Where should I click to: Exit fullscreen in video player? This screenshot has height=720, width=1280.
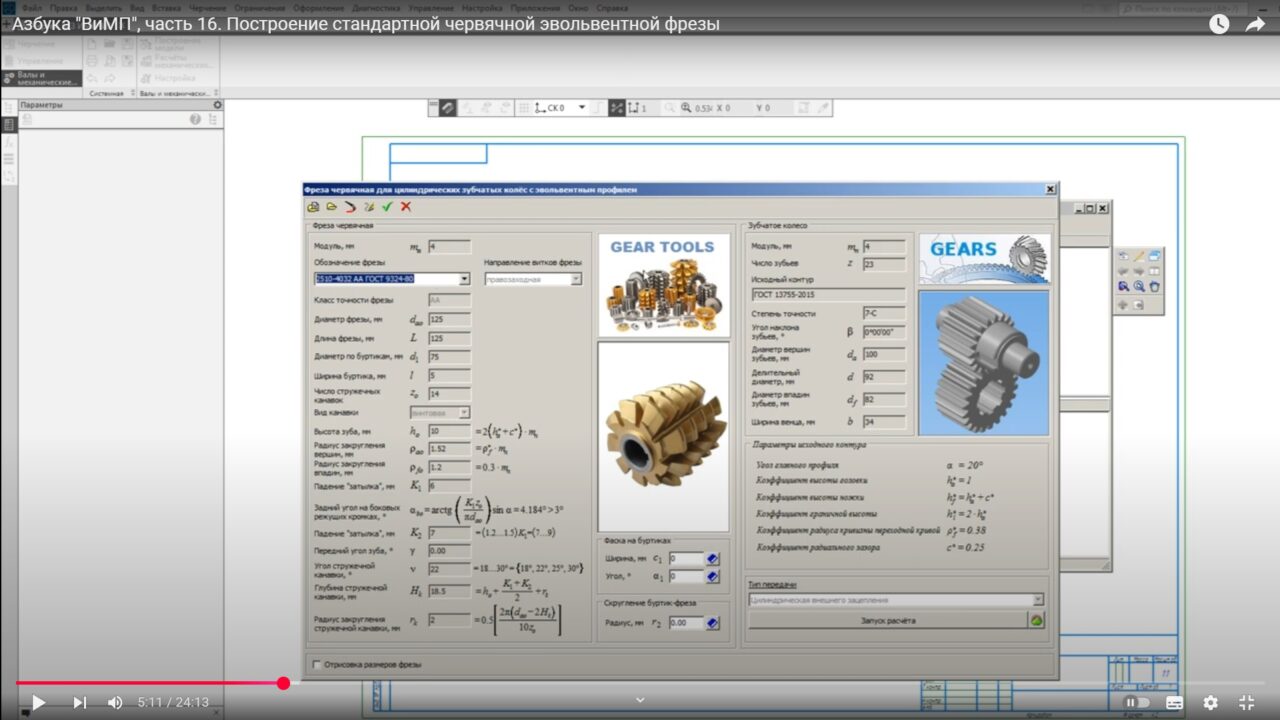tap(1247, 702)
